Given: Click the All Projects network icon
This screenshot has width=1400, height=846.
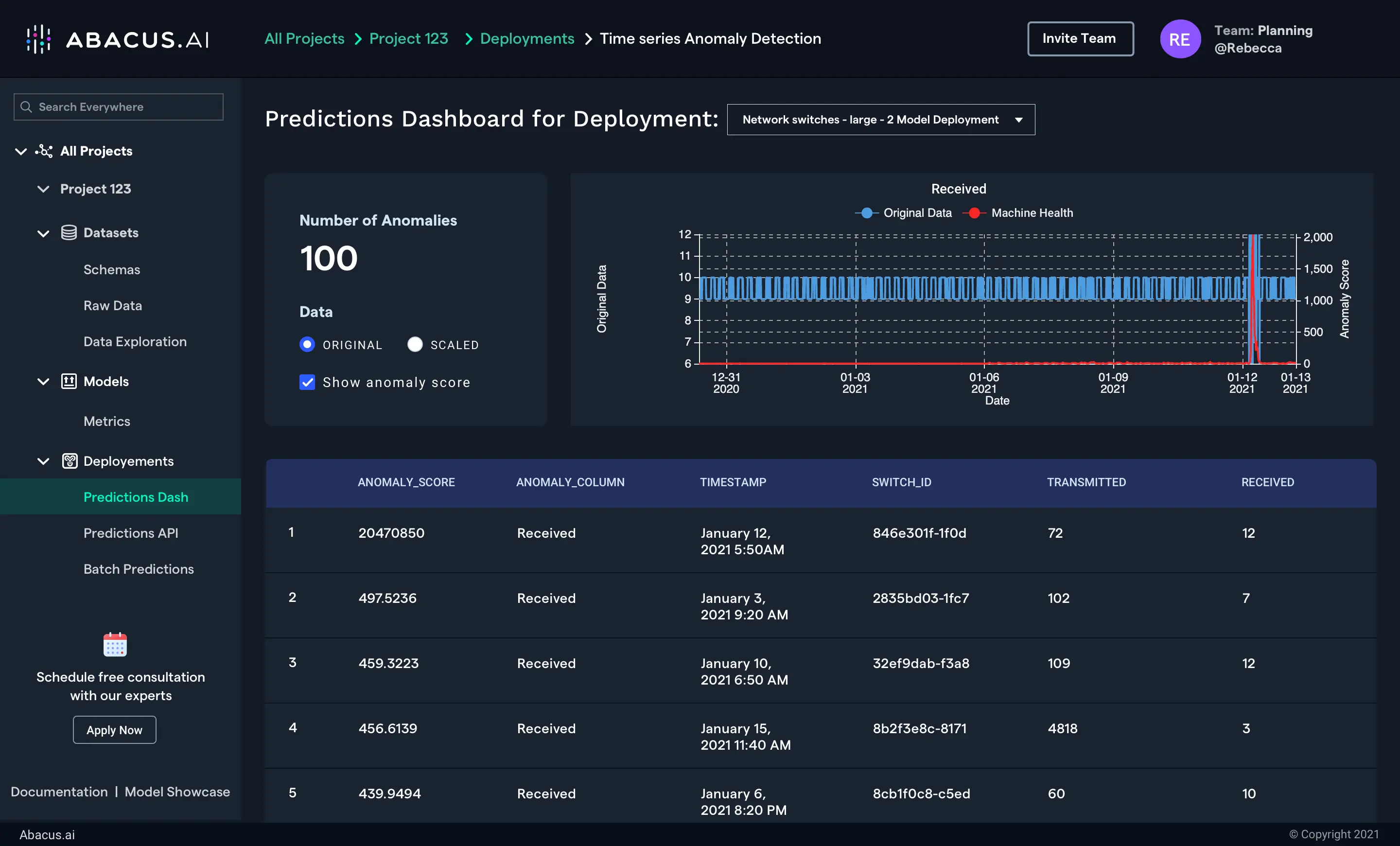Looking at the screenshot, I should [44, 151].
